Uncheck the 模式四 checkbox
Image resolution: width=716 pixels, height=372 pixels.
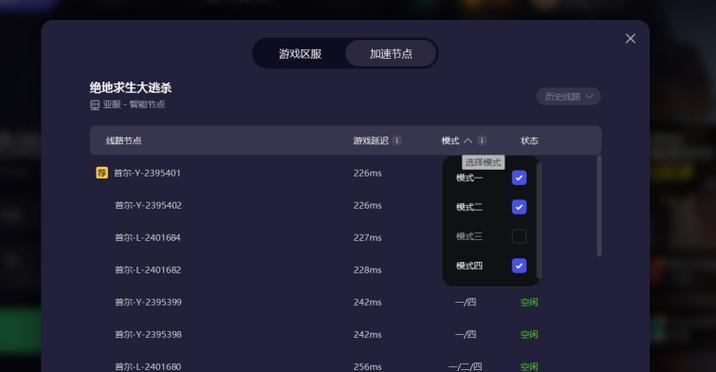click(519, 265)
